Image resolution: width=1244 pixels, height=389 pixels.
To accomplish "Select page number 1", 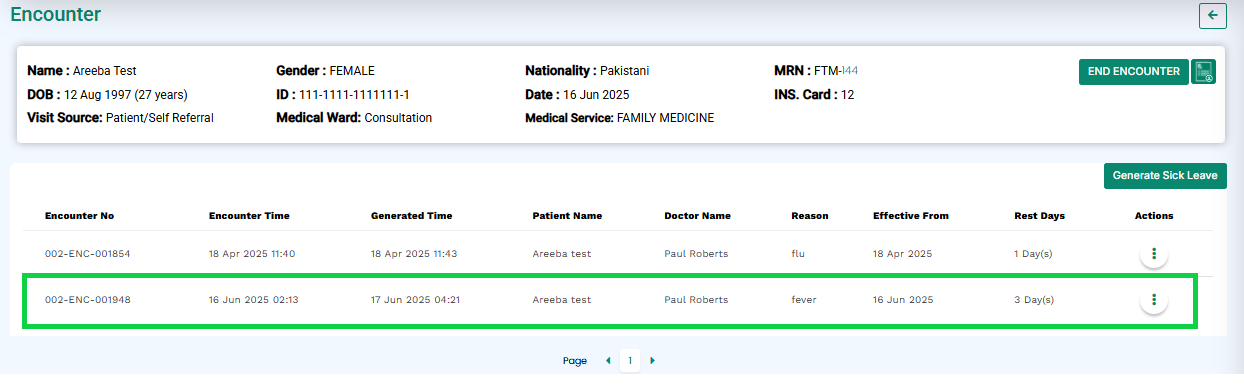I will (630, 361).
